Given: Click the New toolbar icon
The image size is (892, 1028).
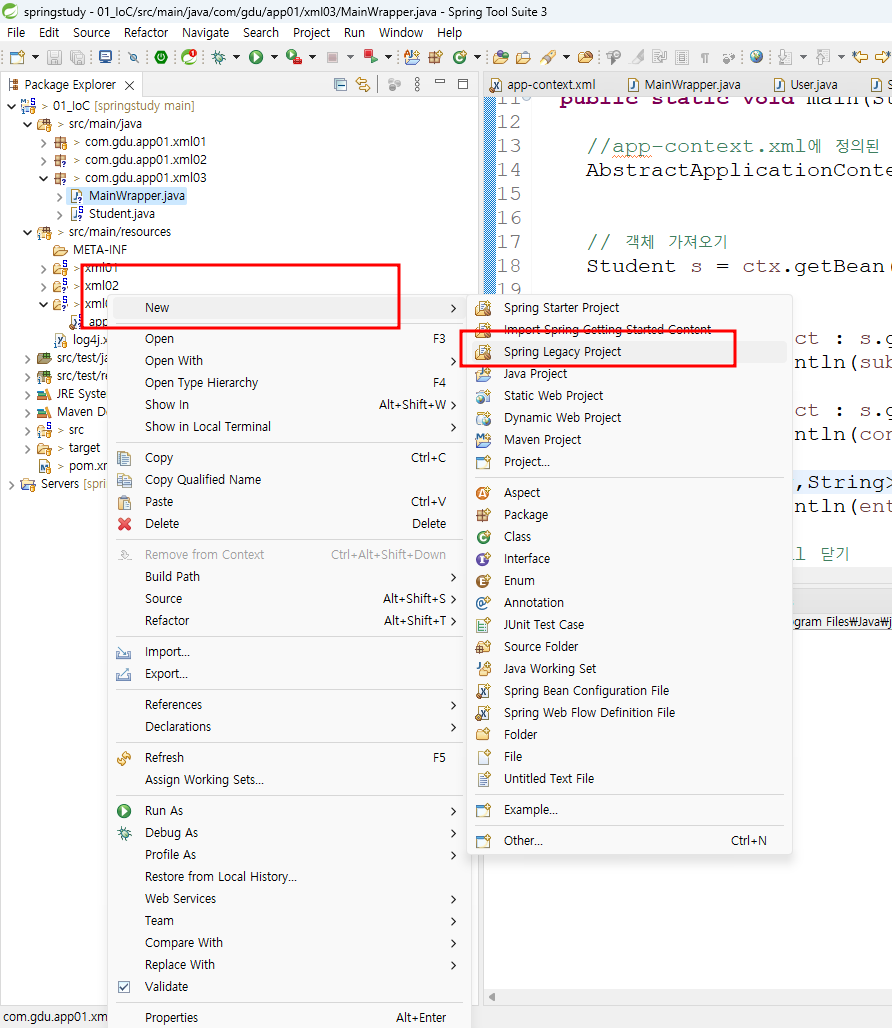Looking at the screenshot, I should [x=18, y=58].
